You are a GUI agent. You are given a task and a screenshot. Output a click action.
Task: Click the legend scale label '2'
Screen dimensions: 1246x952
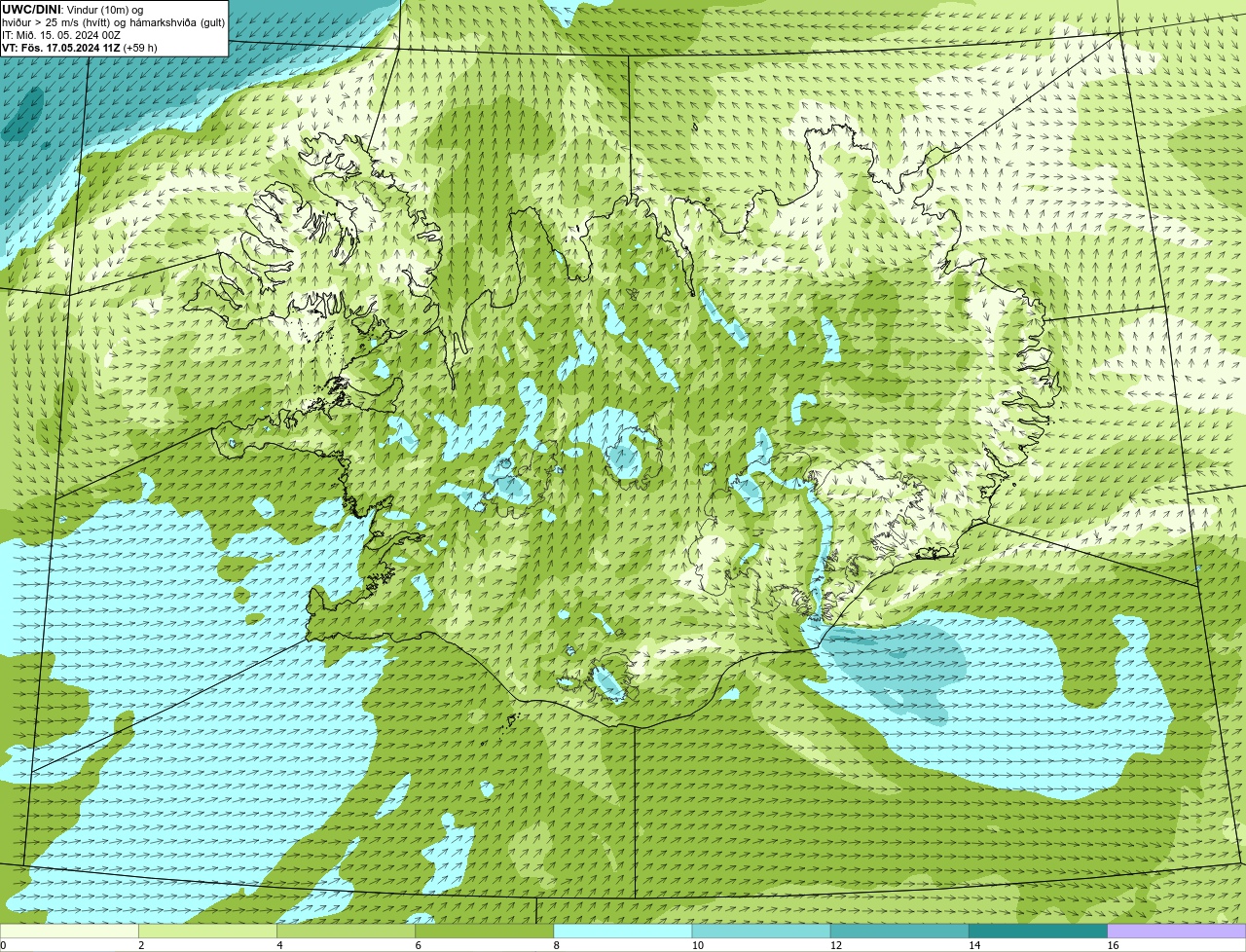point(141,945)
